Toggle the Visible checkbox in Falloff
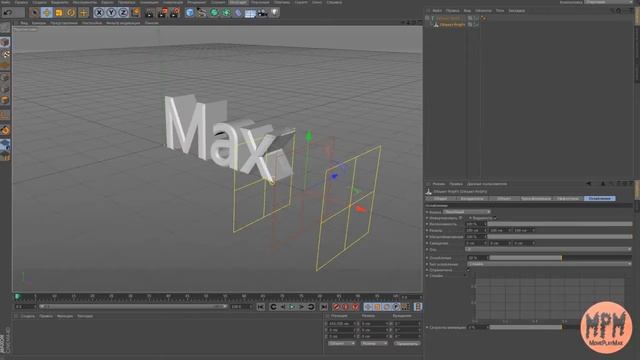 point(494,218)
